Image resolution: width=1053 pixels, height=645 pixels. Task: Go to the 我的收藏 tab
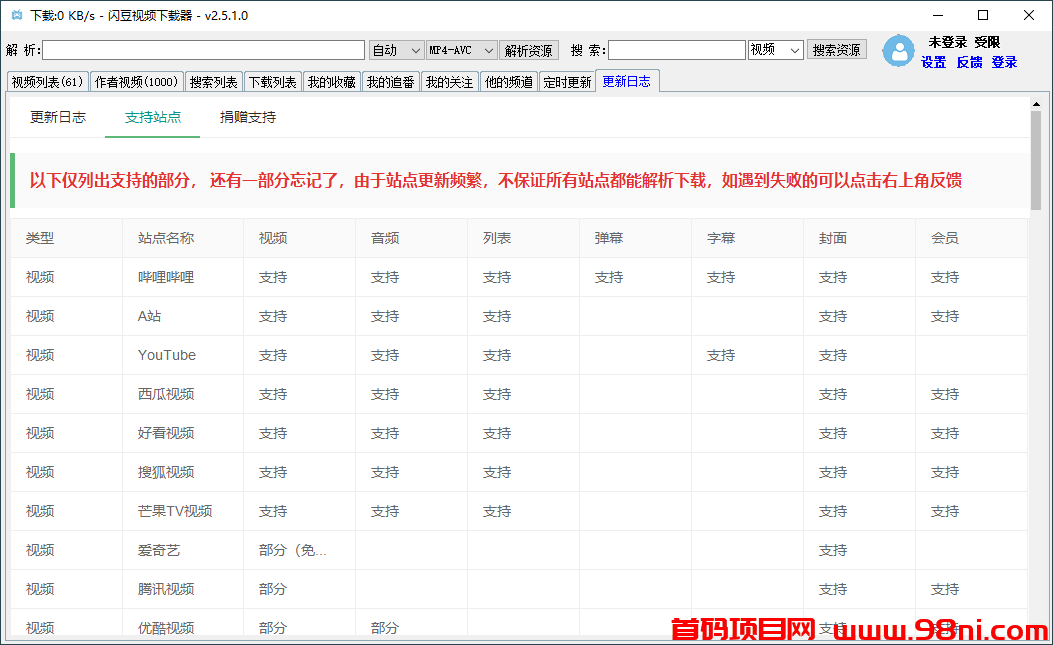point(331,82)
